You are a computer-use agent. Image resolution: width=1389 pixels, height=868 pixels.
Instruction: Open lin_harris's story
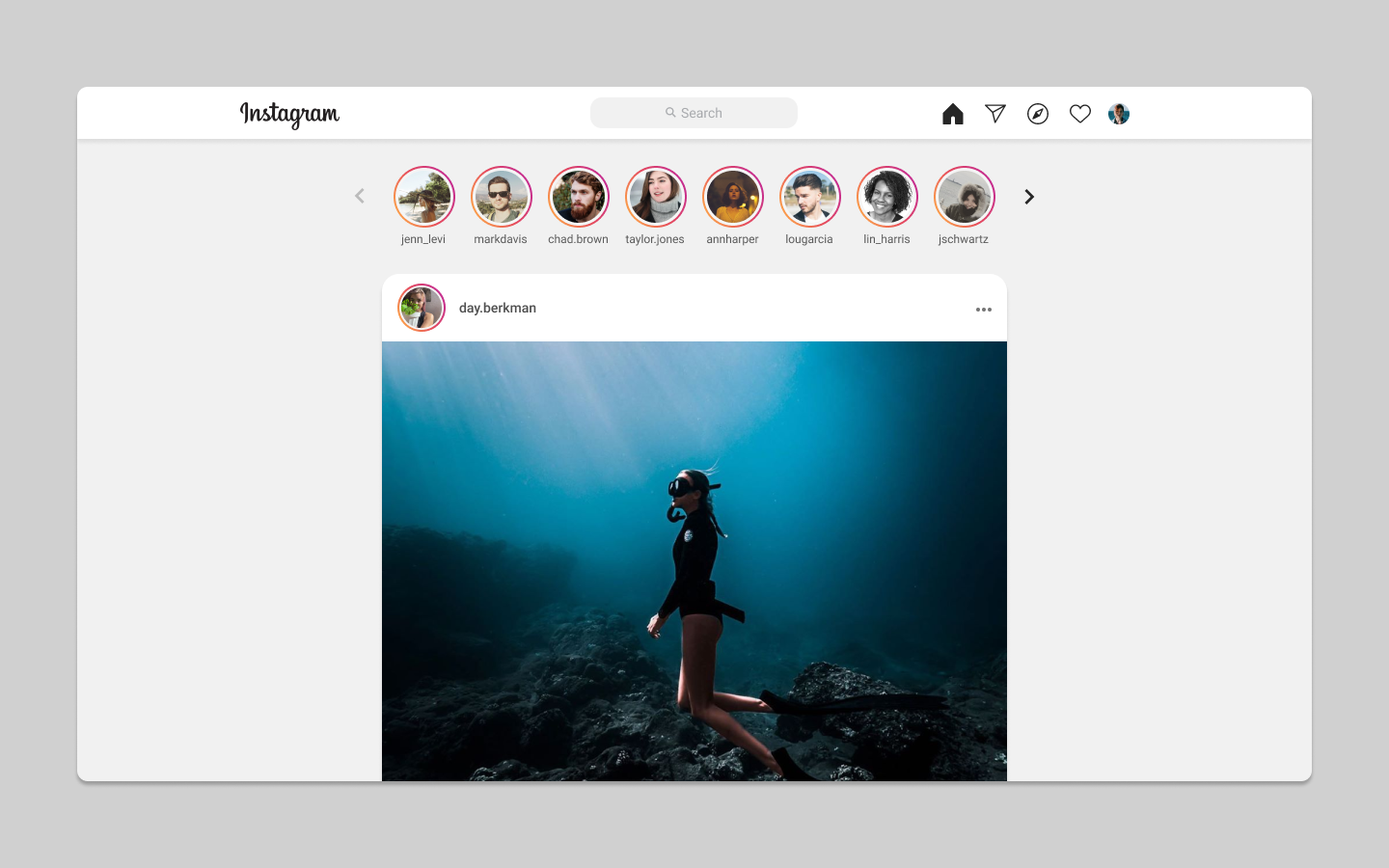(886, 196)
